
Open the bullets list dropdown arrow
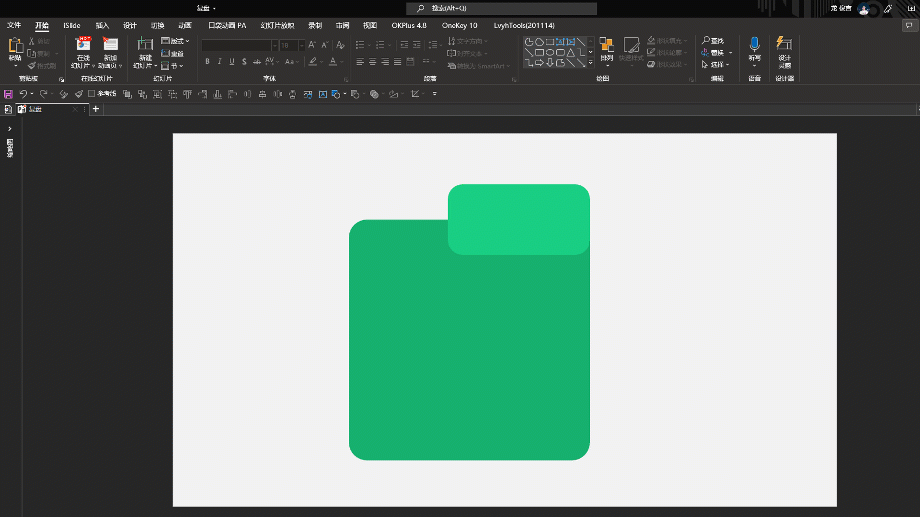369,45
